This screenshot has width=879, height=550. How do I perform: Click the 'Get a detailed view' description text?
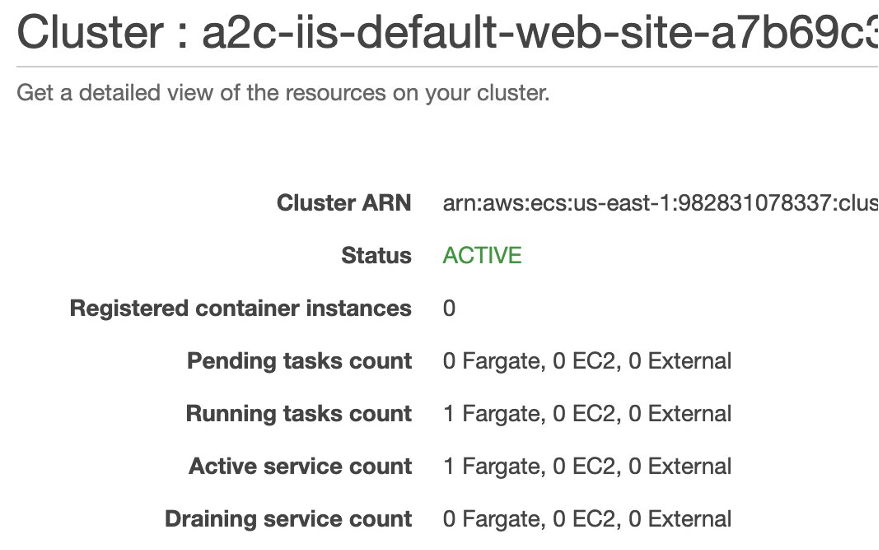tap(283, 93)
